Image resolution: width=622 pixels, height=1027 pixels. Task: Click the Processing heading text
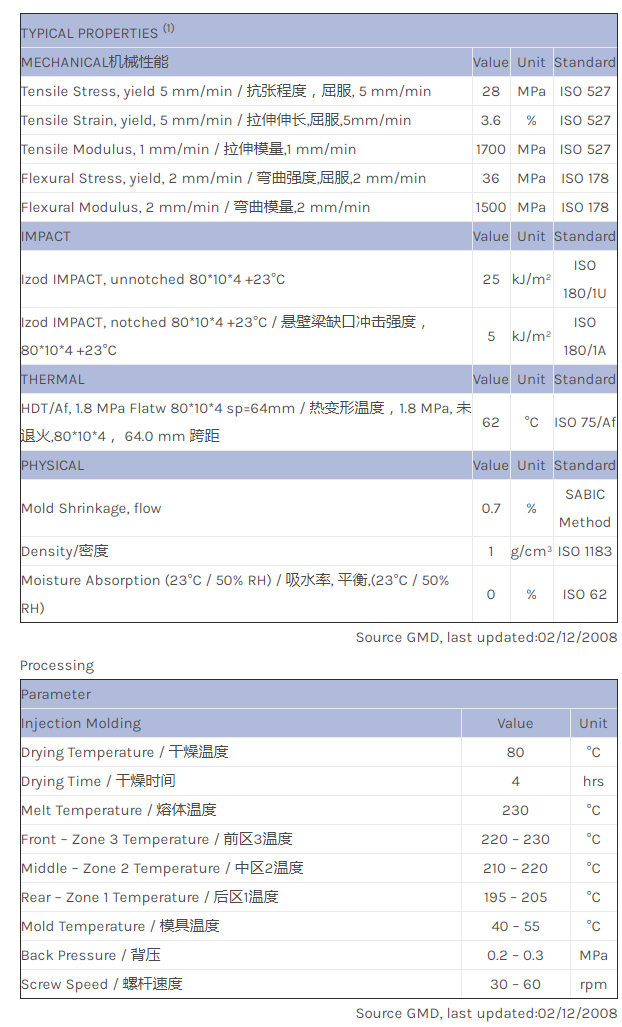(x=57, y=665)
